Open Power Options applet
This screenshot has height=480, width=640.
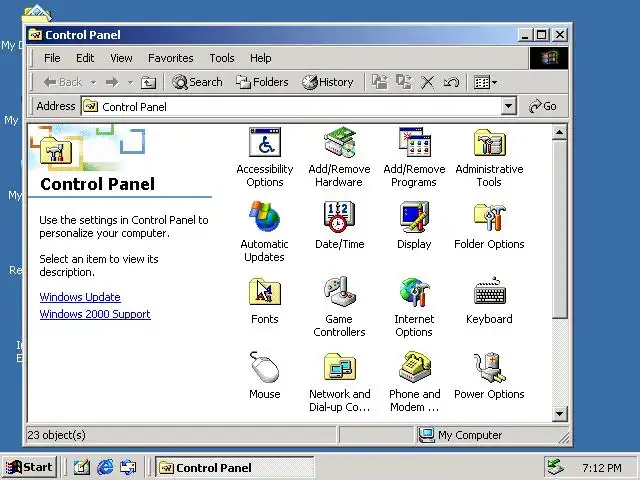point(489,376)
